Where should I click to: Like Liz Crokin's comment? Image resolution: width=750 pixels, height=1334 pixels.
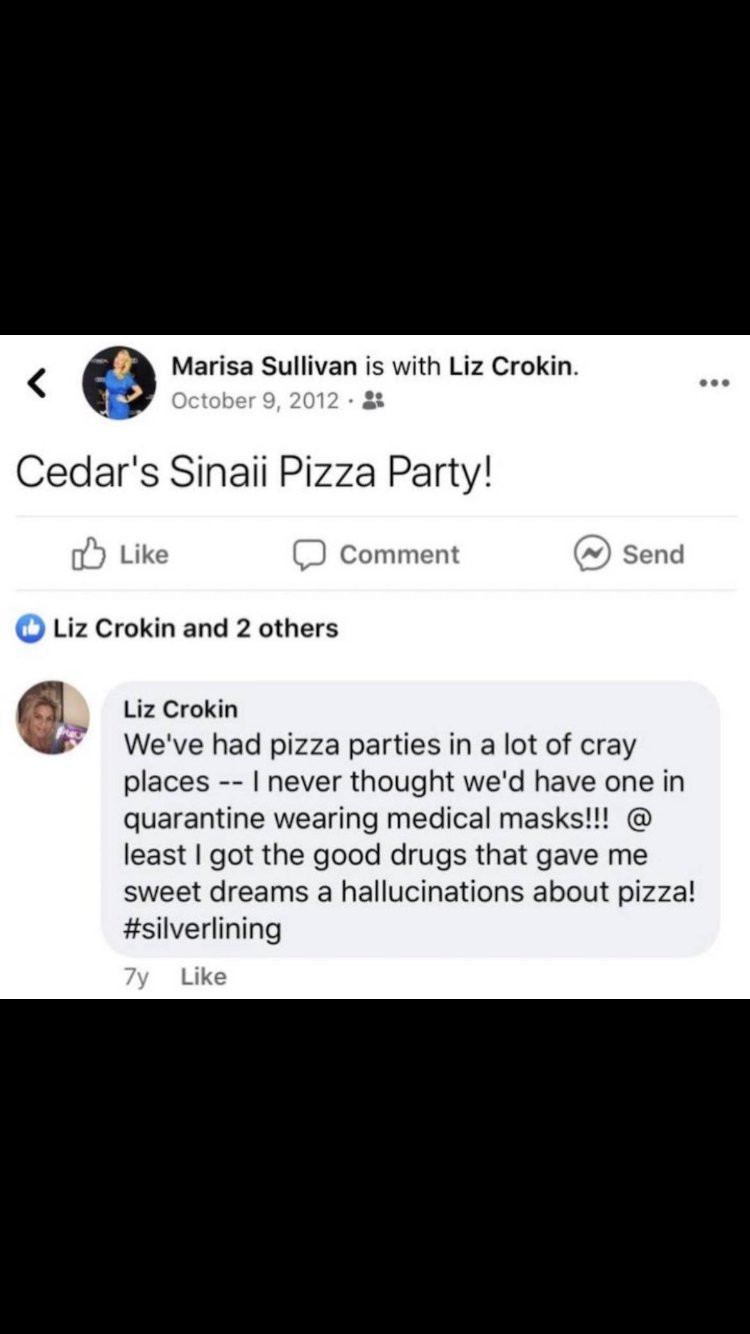click(x=203, y=977)
